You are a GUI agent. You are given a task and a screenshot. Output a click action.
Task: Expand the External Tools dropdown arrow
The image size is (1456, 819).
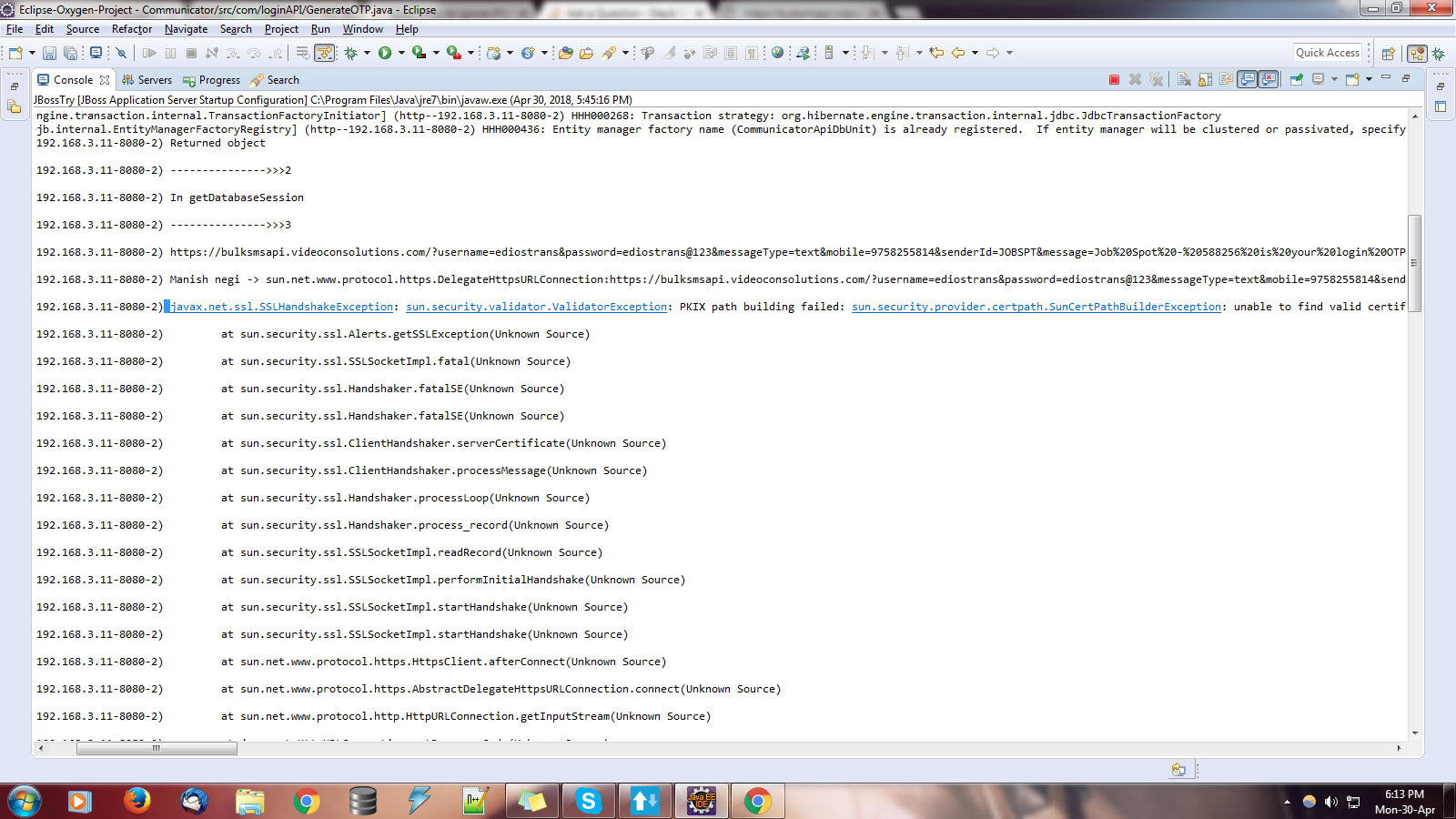point(470,53)
